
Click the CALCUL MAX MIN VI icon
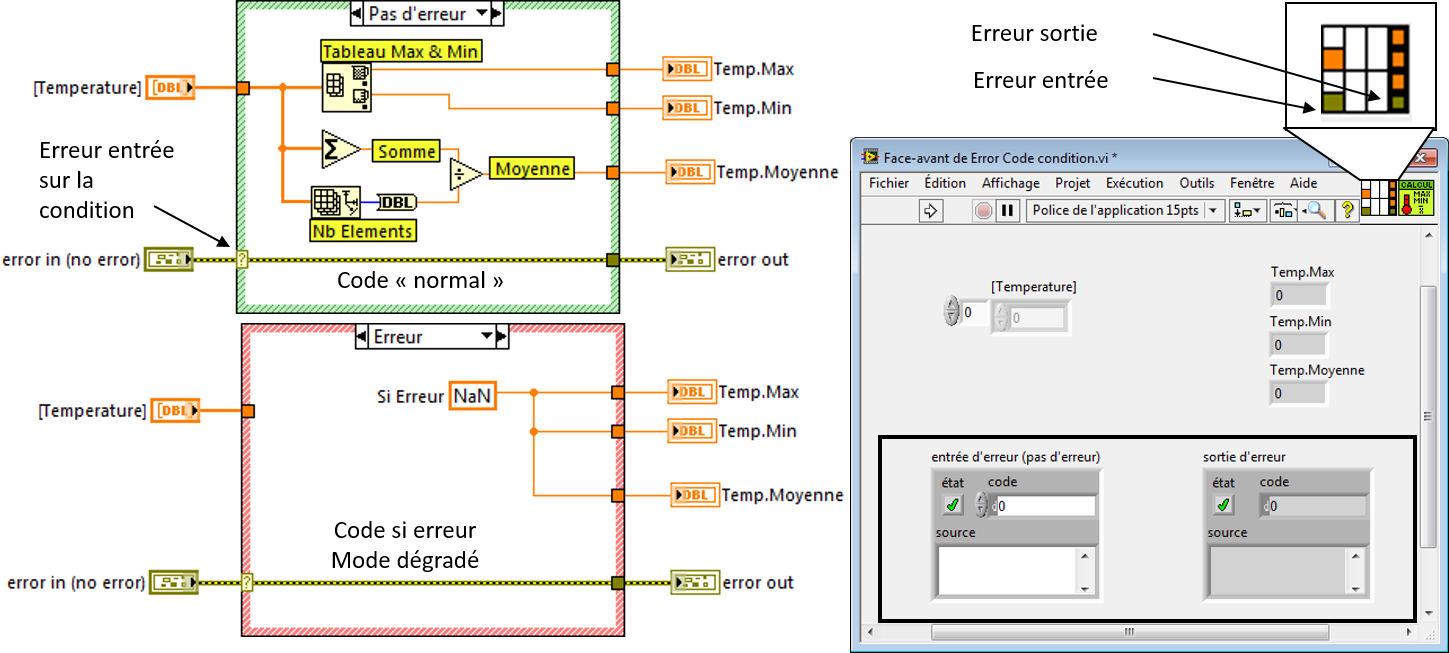pyautogui.click(x=1415, y=198)
